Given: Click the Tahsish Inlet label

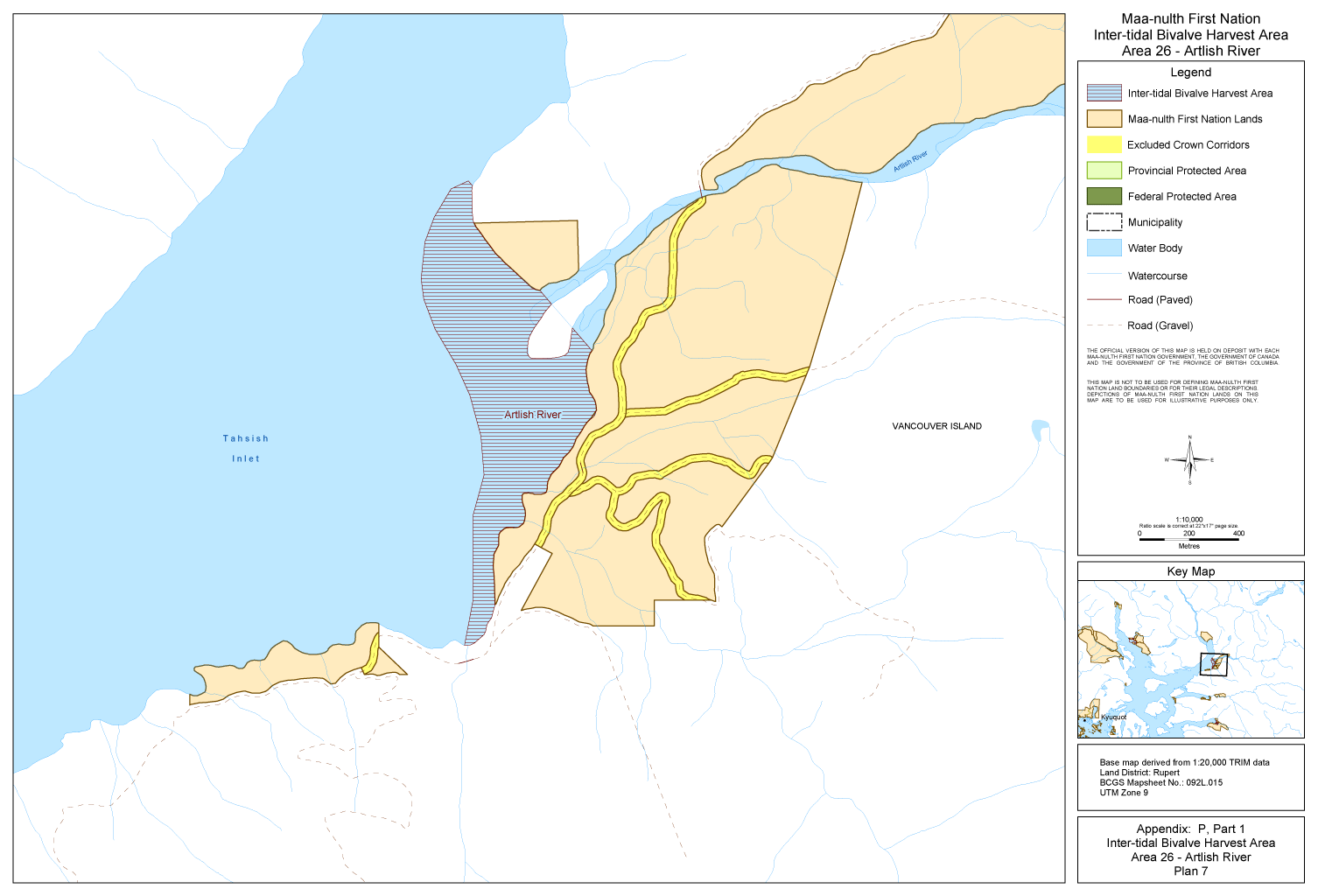Looking at the screenshot, I should 246,448.
